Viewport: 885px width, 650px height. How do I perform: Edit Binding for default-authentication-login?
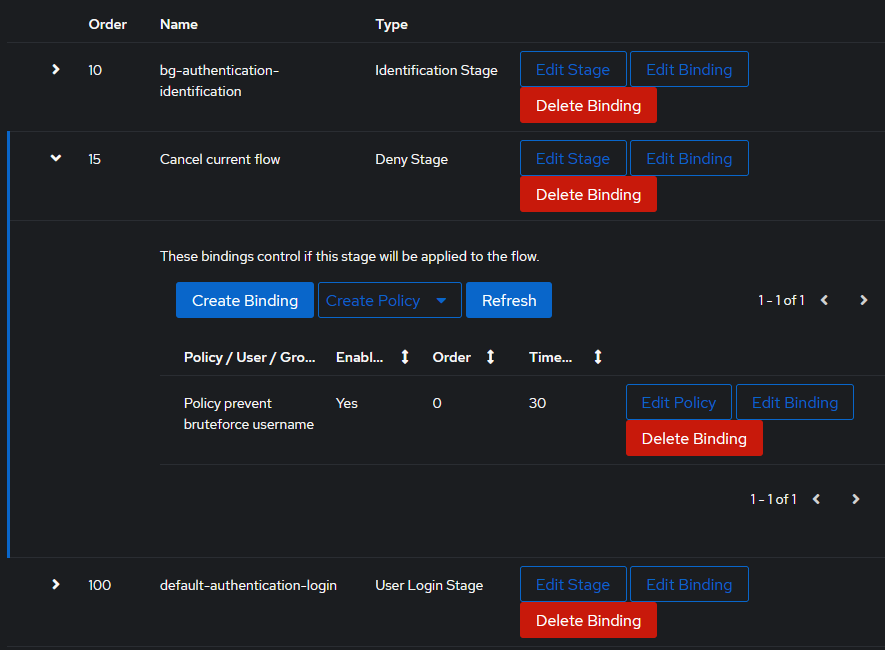pos(689,585)
